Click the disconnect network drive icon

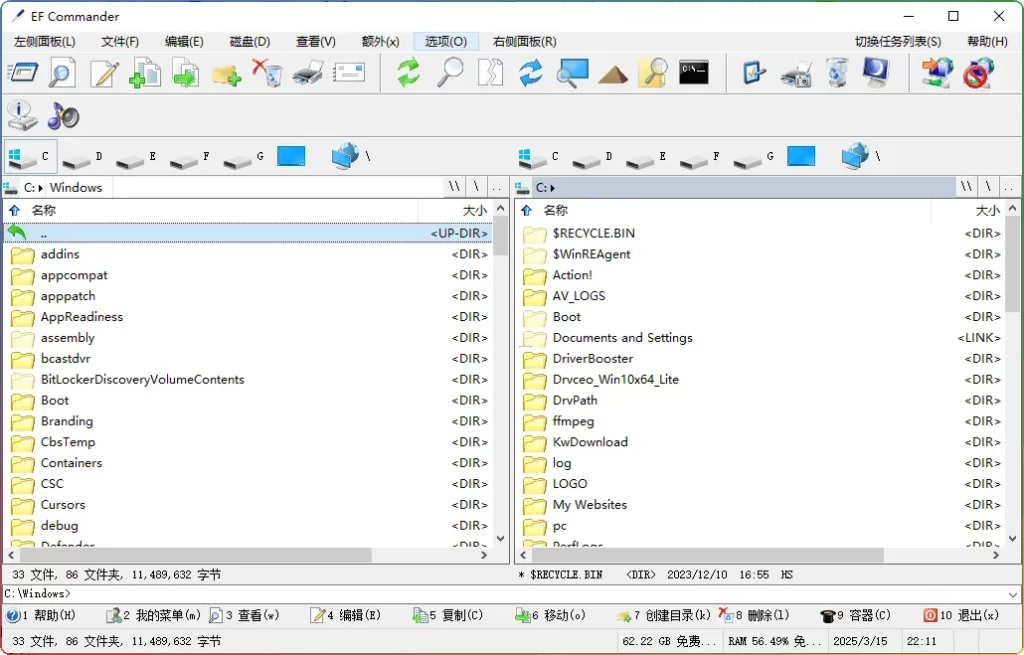click(978, 72)
